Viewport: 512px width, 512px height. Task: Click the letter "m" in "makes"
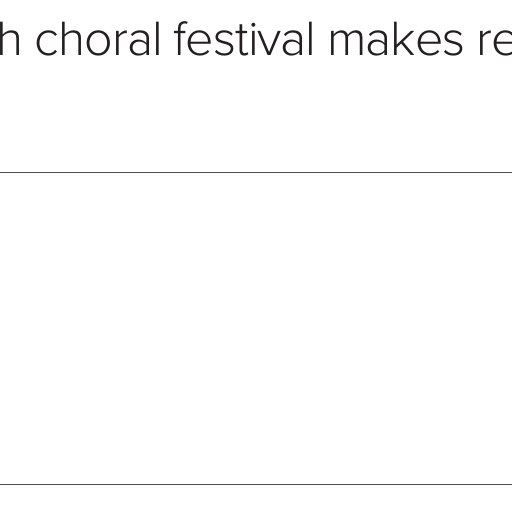(x=349, y=43)
